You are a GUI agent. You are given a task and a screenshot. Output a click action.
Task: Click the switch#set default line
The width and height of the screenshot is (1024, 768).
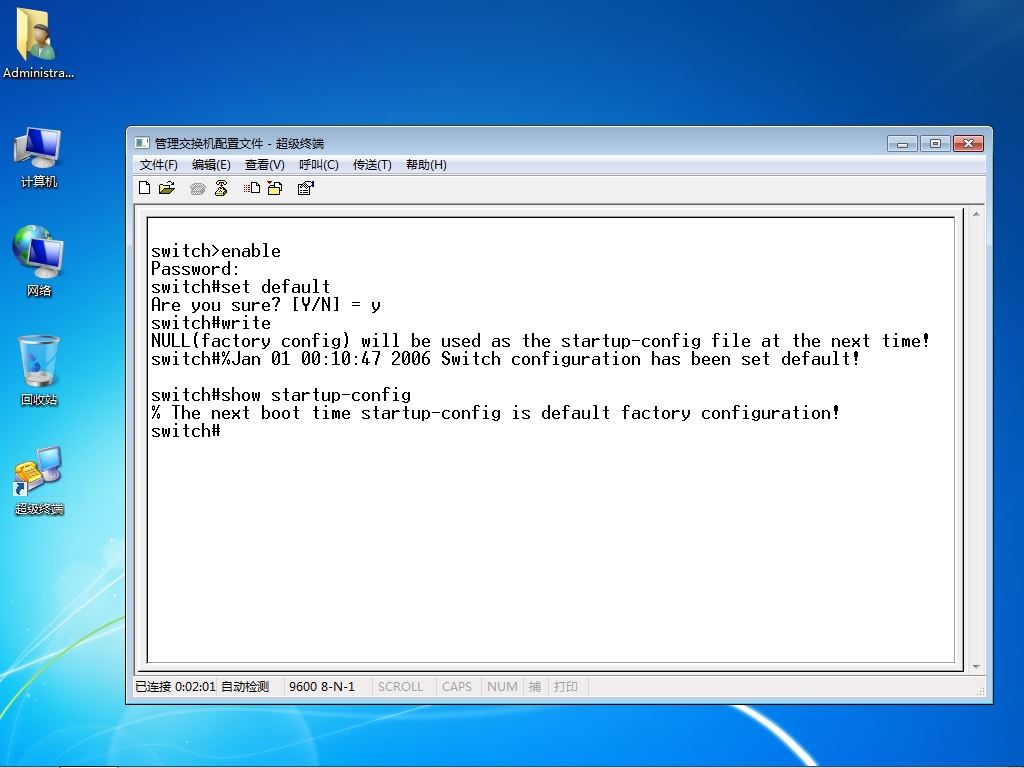coord(240,287)
